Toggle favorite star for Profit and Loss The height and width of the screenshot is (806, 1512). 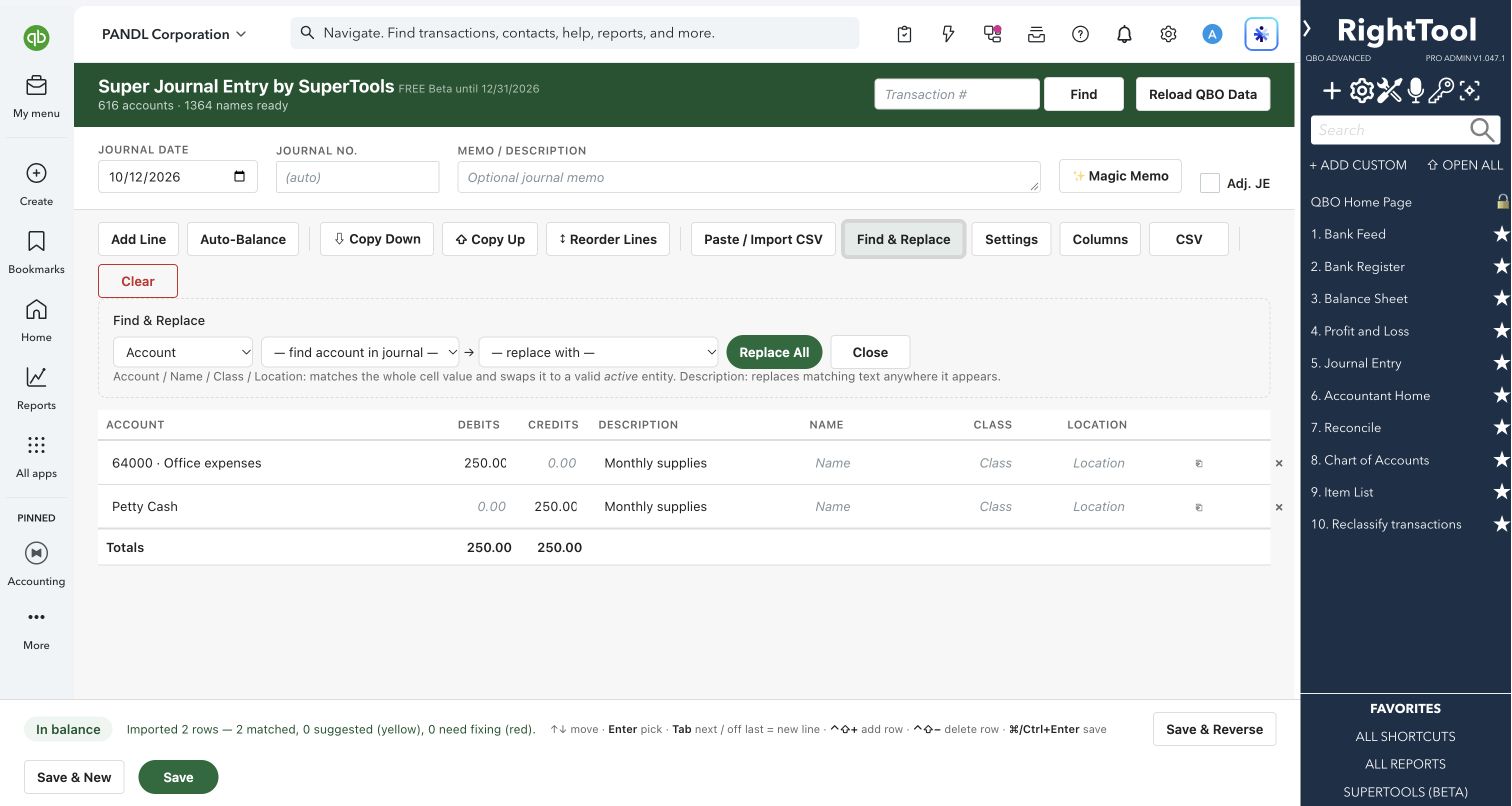click(x=1501, y=331)
